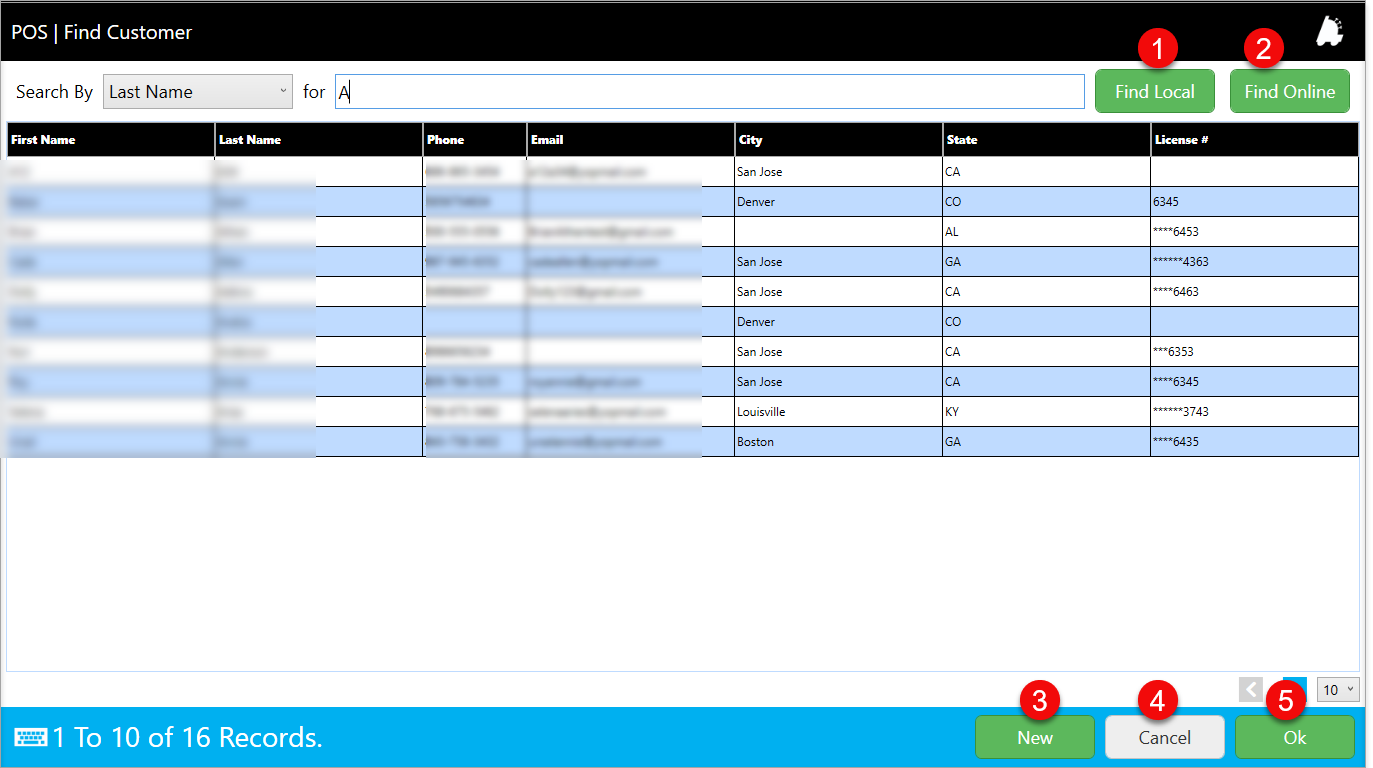The width and height of the screenshot is (1373, 768).
Task: Click the Email column header
Action: pyautogui.click(x=630, y=140)
